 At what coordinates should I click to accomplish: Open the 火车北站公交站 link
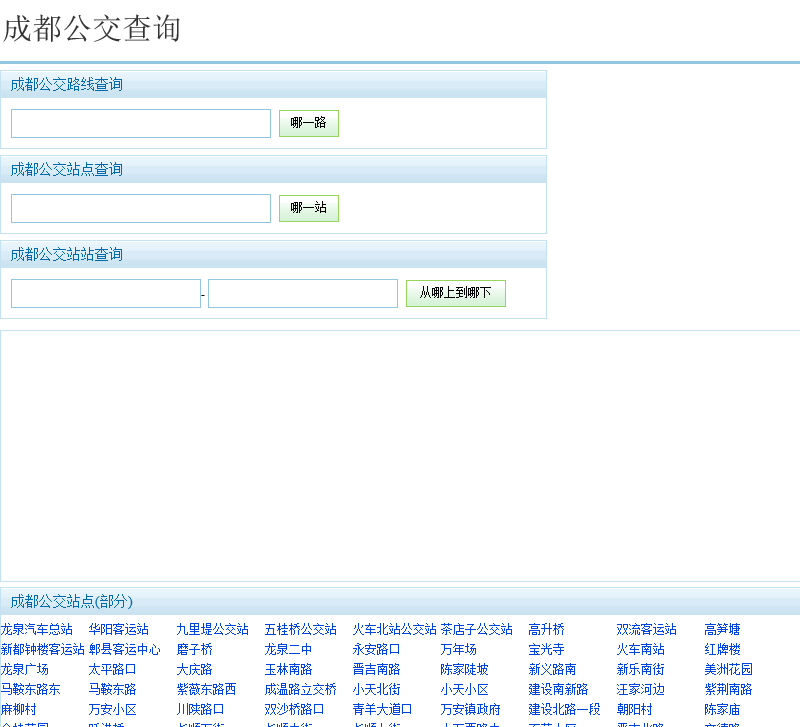coord(394,630)
